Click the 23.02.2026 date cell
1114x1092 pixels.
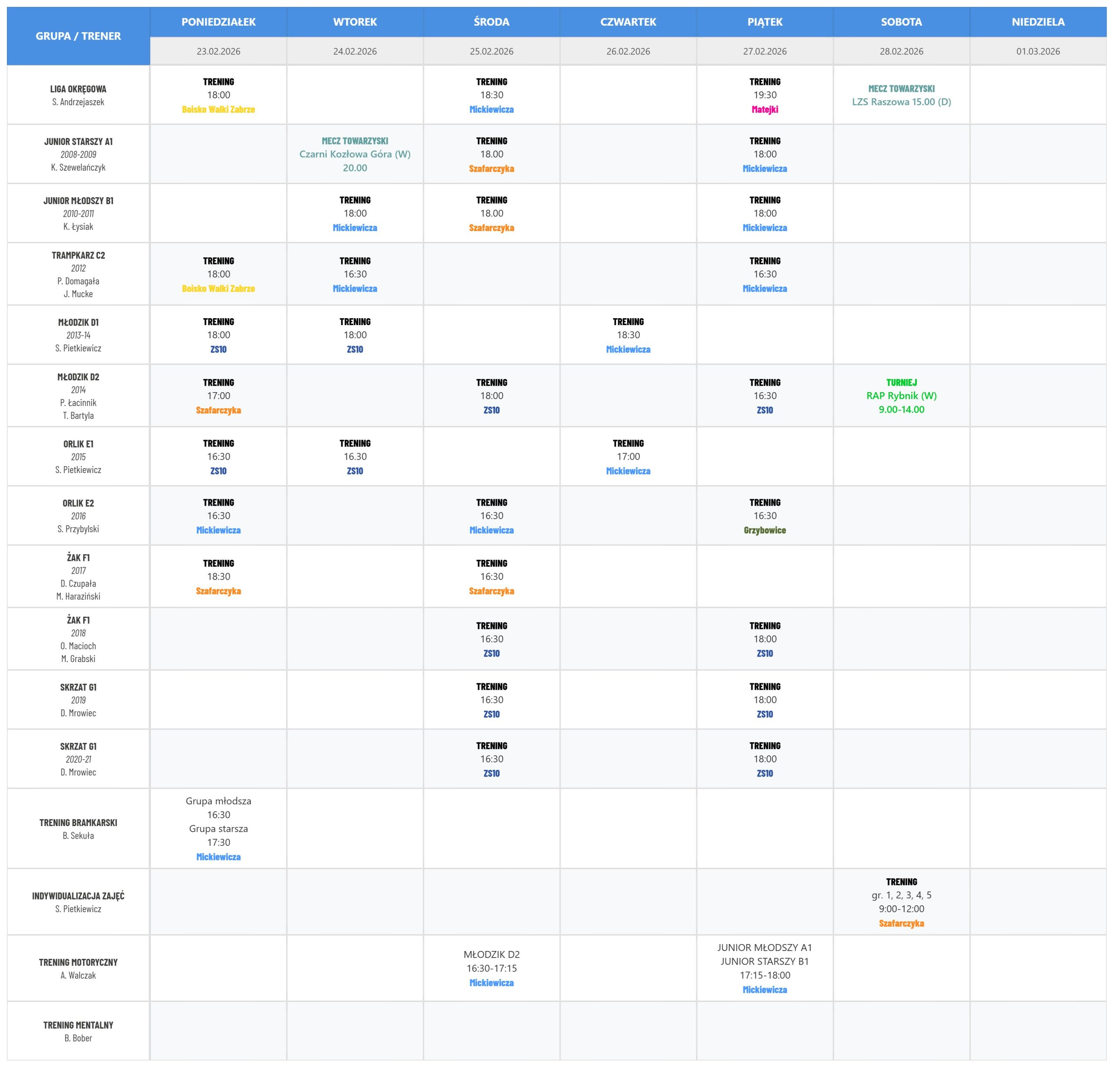point(218,52)
